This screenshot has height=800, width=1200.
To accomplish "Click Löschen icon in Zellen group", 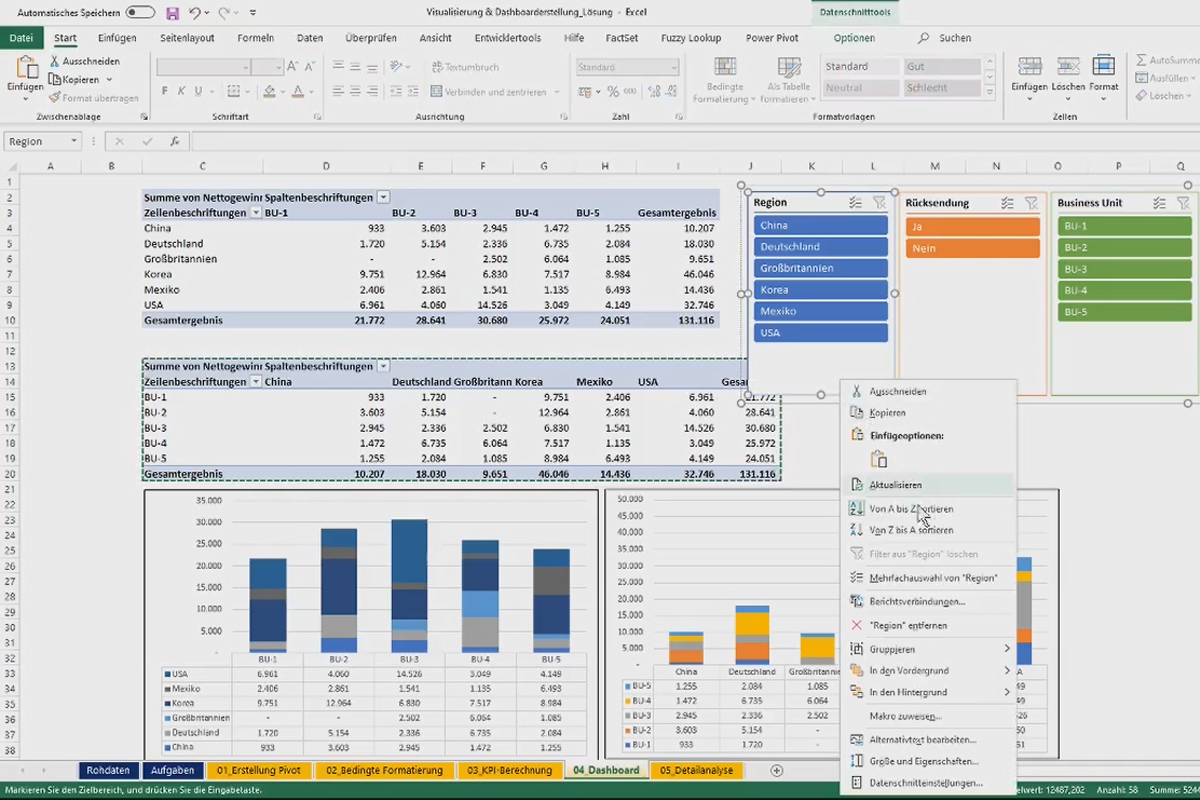I will pyautogui.click(x=1068, y=75).
